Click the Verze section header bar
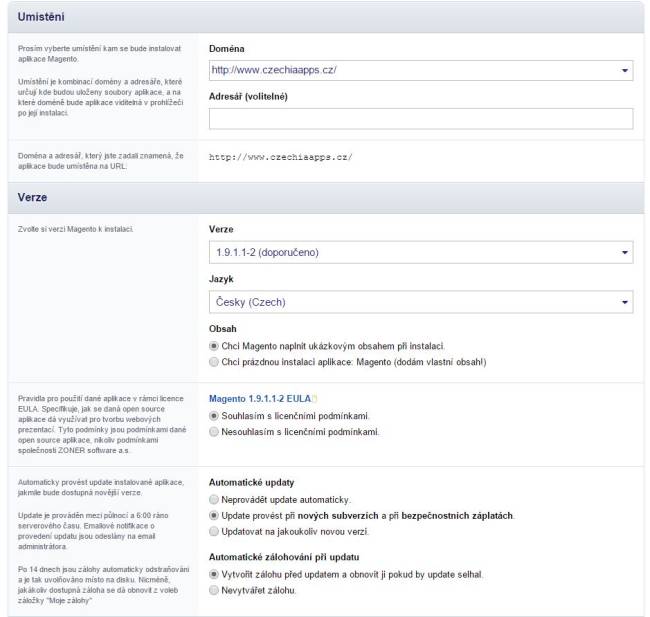This screenshot has width=650, height=617. (x=324, y=198)
